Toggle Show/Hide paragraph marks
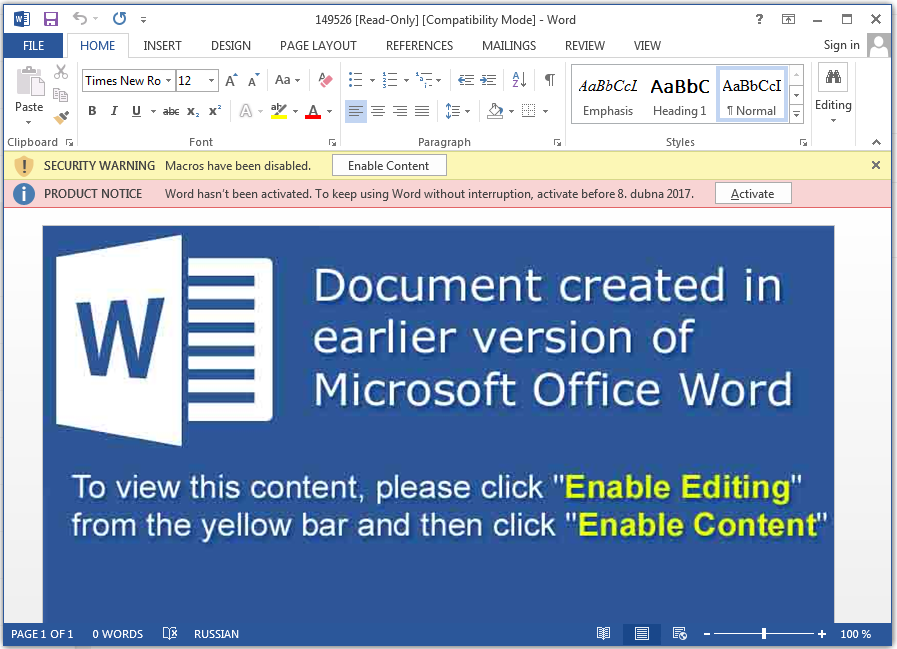This screenshot has height=649, width=897. (x=550, y=80)
